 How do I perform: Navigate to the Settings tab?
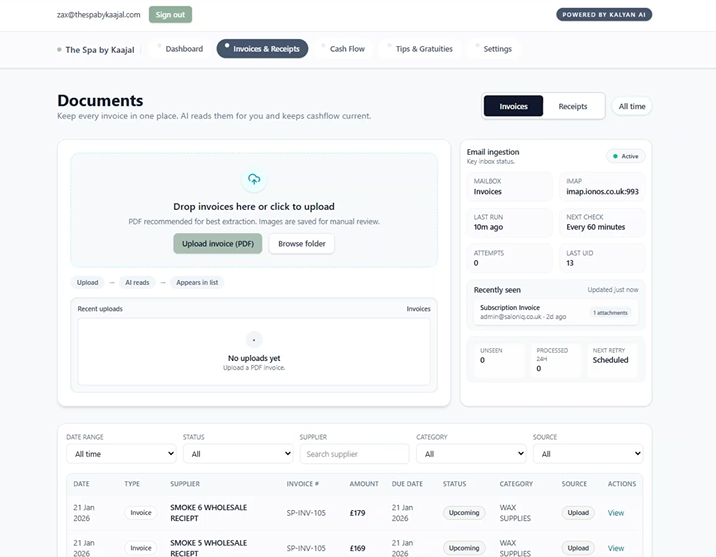[x=497, y=49]
